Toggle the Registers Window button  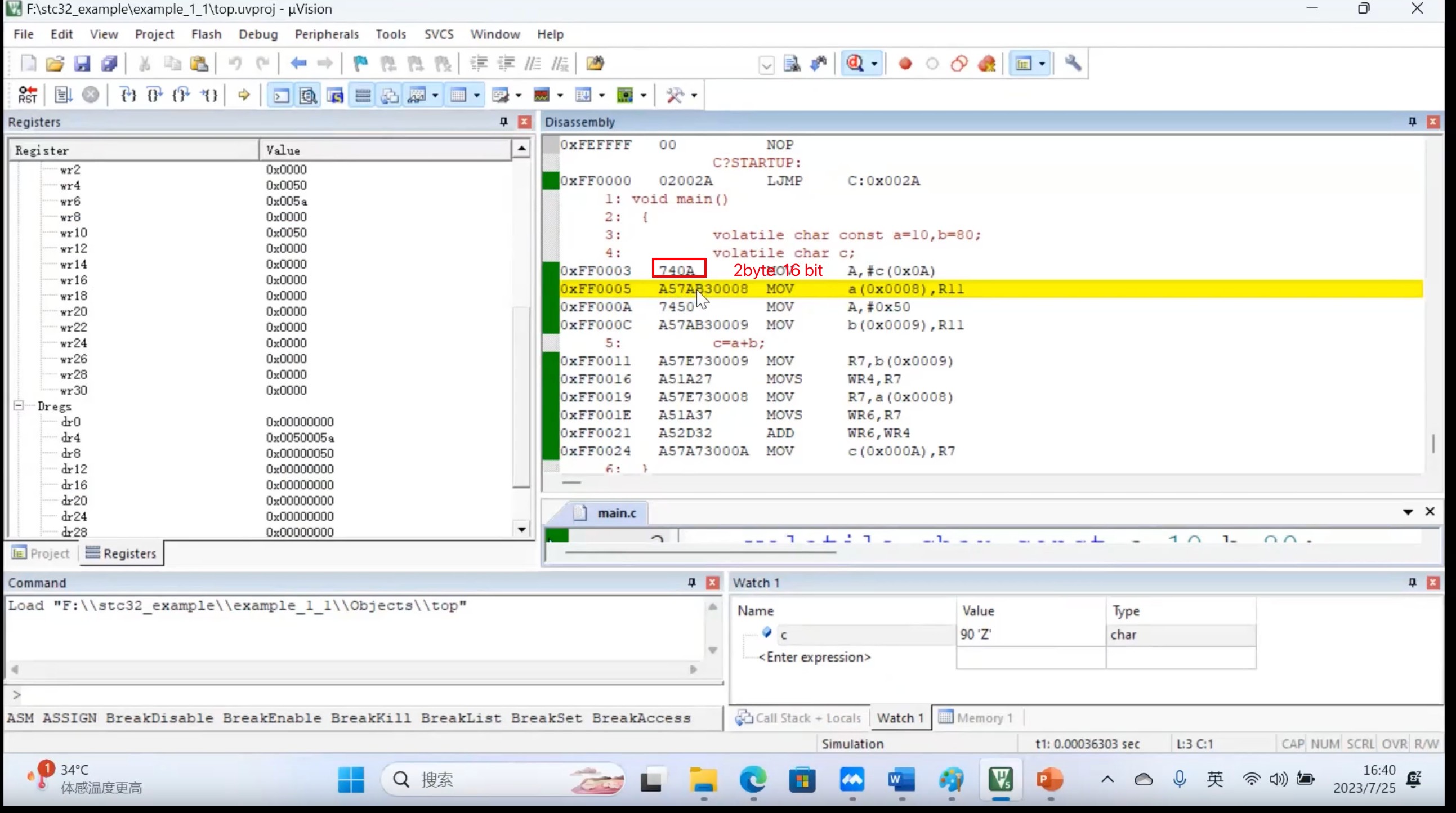tap(363, 95)
